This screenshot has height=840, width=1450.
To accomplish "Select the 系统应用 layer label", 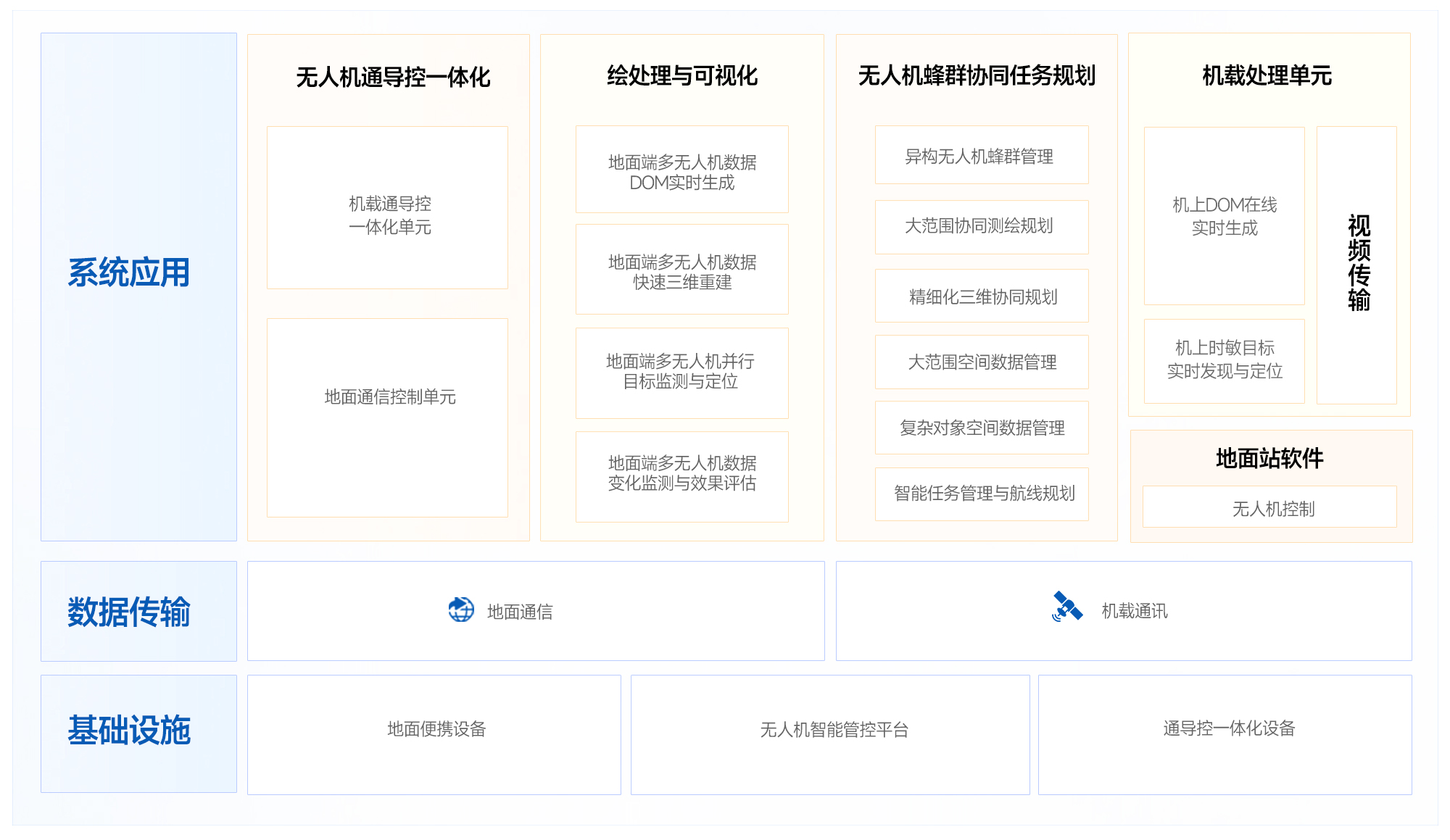I will [129, 273].
